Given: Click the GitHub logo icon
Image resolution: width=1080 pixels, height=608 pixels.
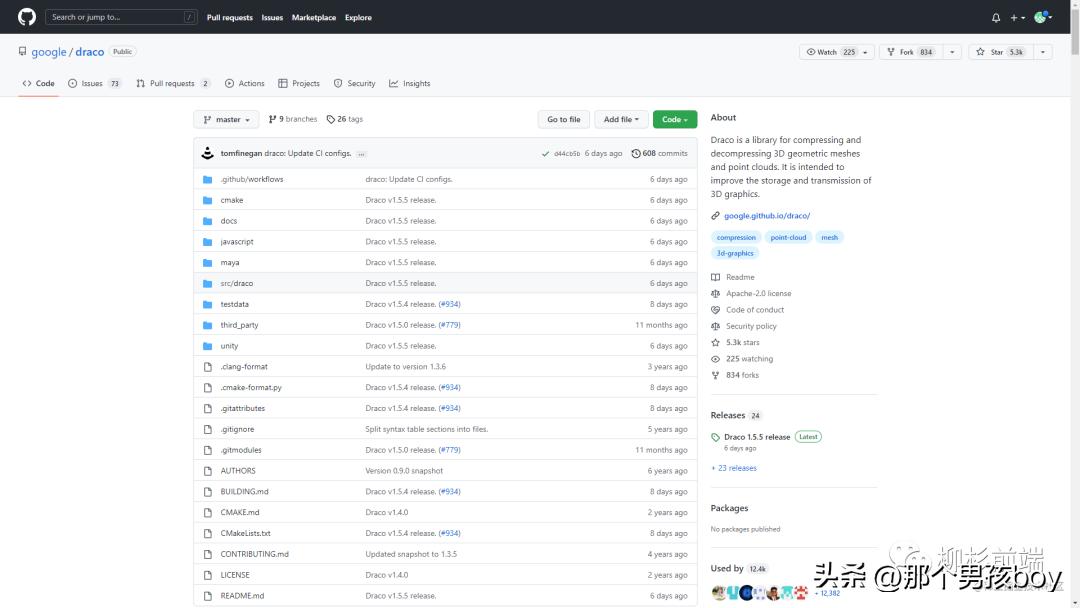Looking at the screenshot, I should tap(27, 17).
